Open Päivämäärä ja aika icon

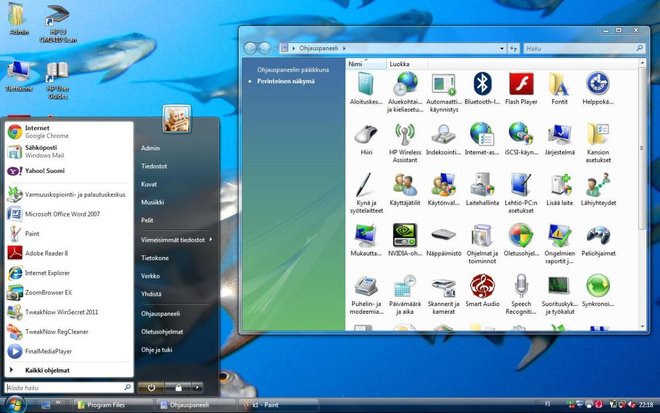click(x=405, y=286)
